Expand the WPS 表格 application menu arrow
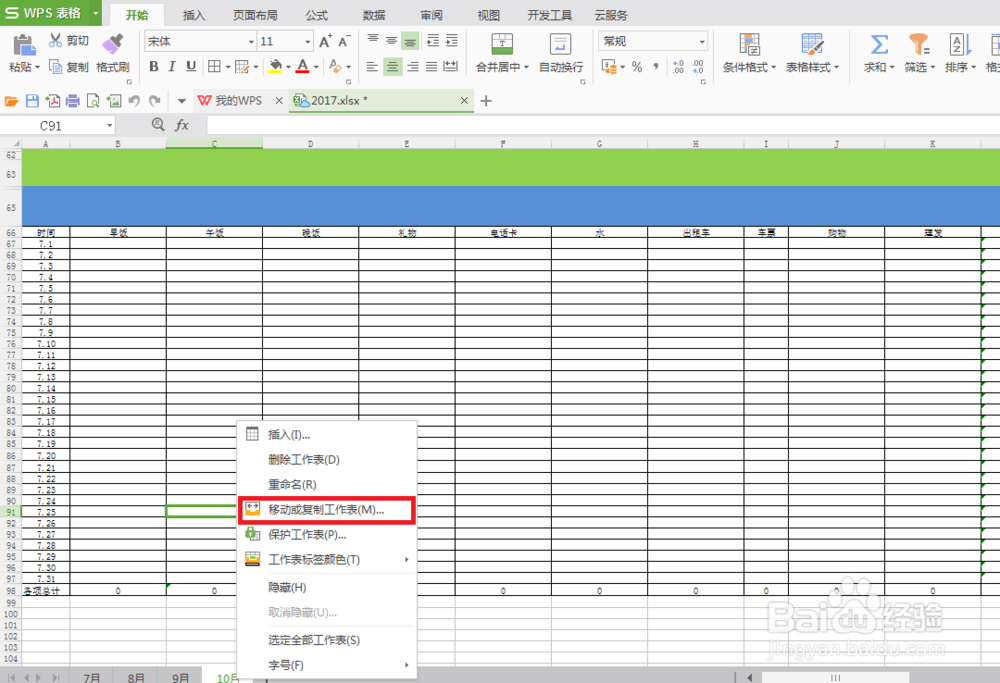Screen dimensions: 1000x683 pyautogui.click(x=96, y=13)
